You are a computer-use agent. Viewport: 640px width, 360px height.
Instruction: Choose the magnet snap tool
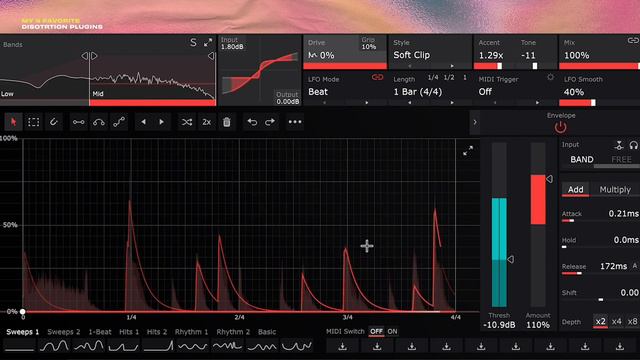click(x=53, y=122)
